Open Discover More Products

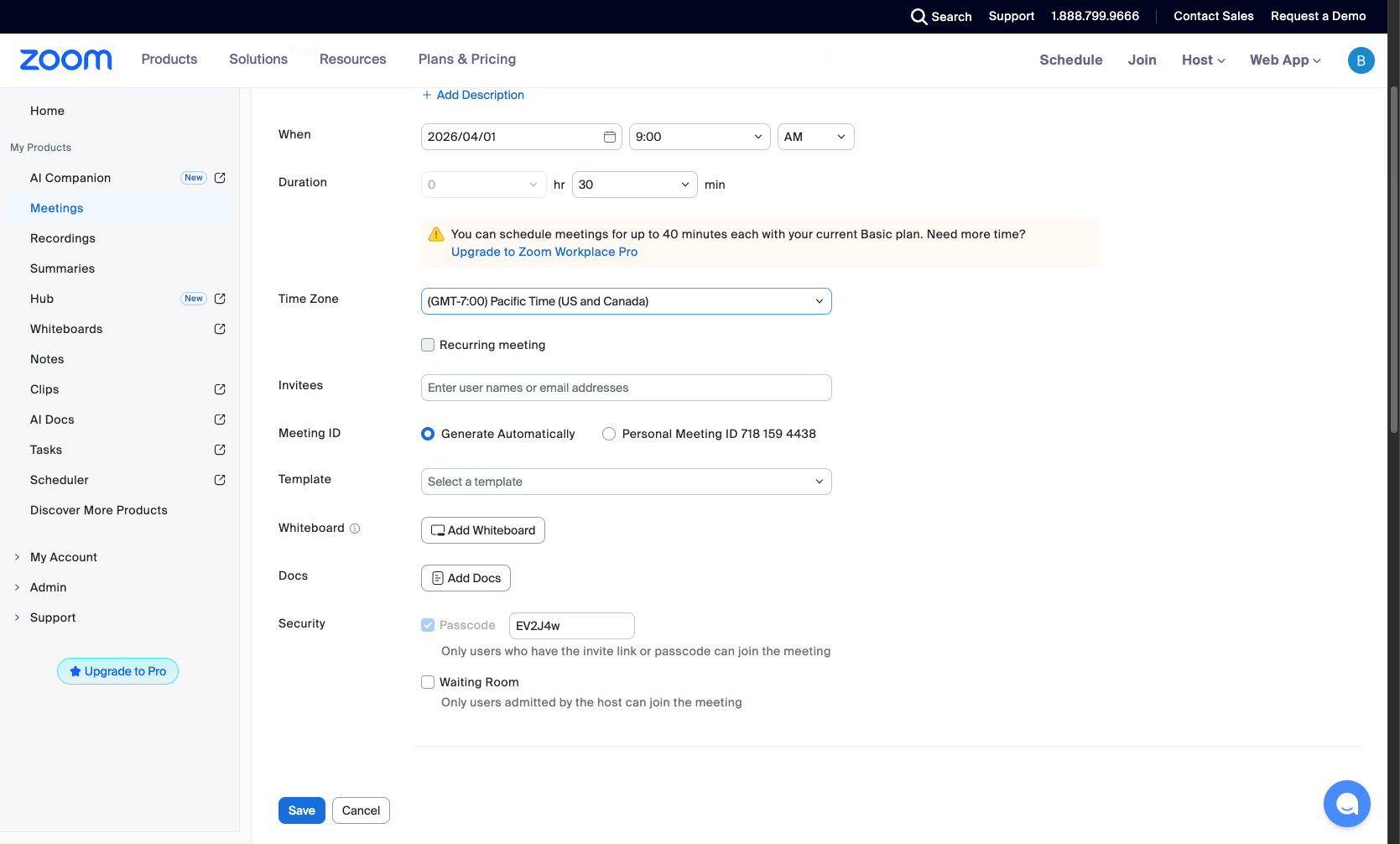tap(99, 510)
